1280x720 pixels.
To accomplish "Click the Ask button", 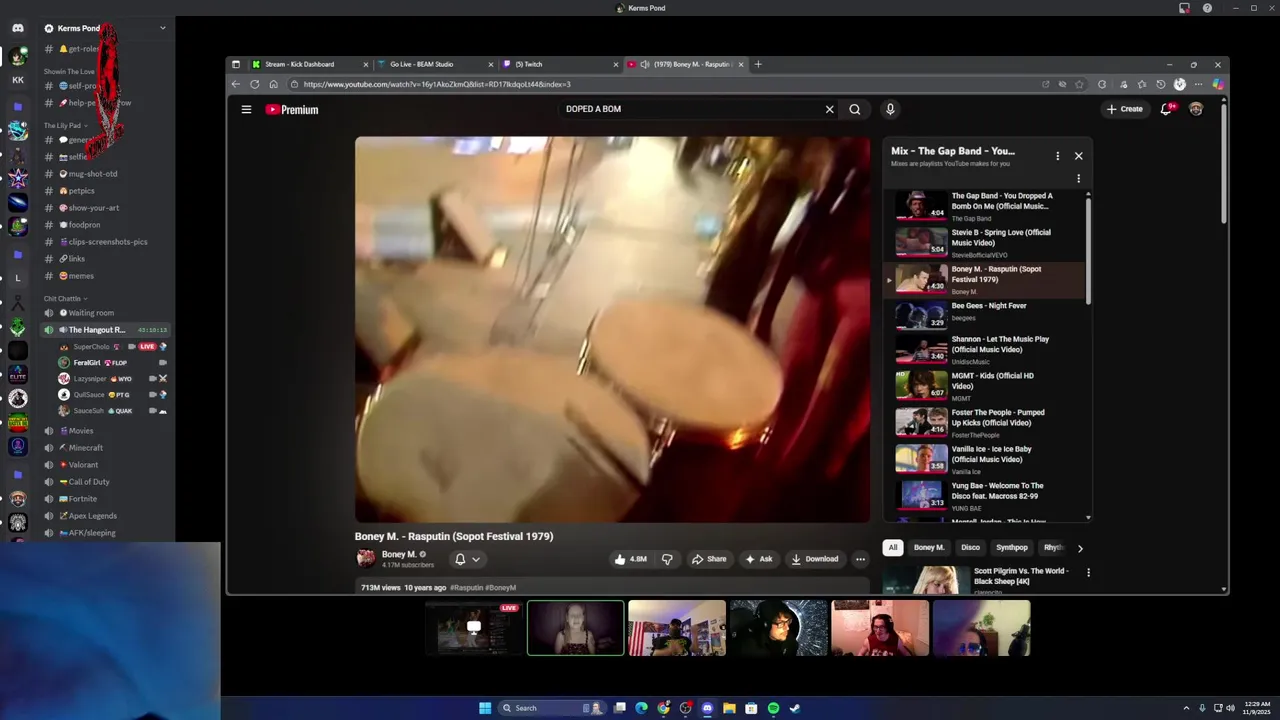I will point(759,559).
